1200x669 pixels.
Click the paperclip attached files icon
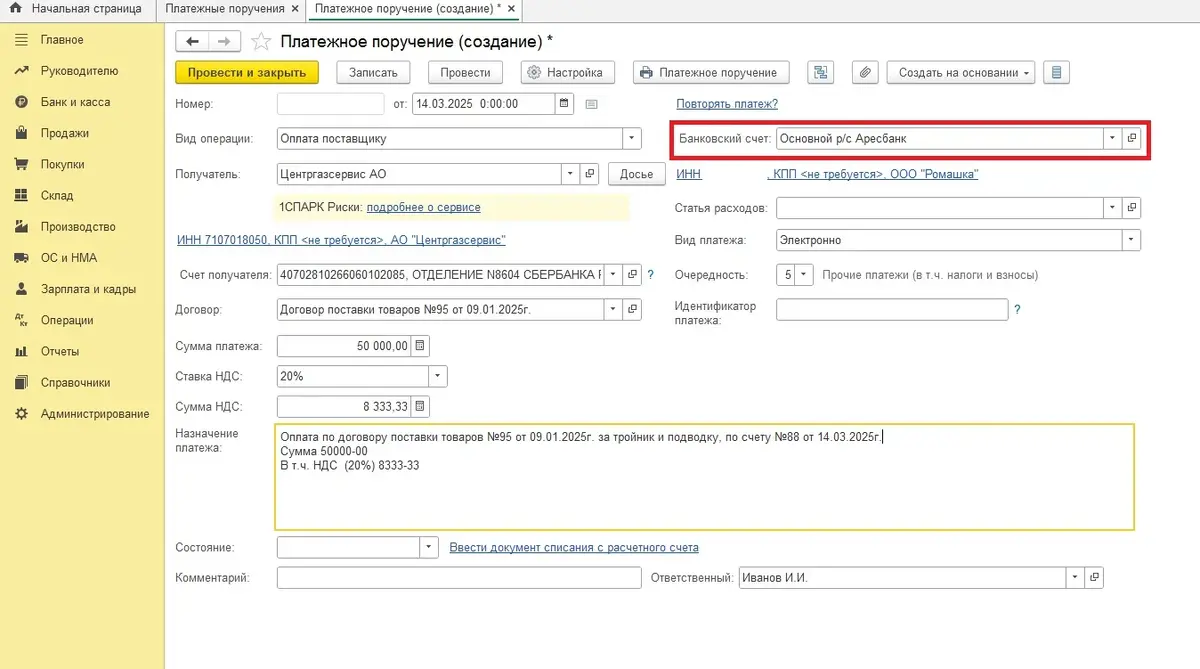(865, 72)
